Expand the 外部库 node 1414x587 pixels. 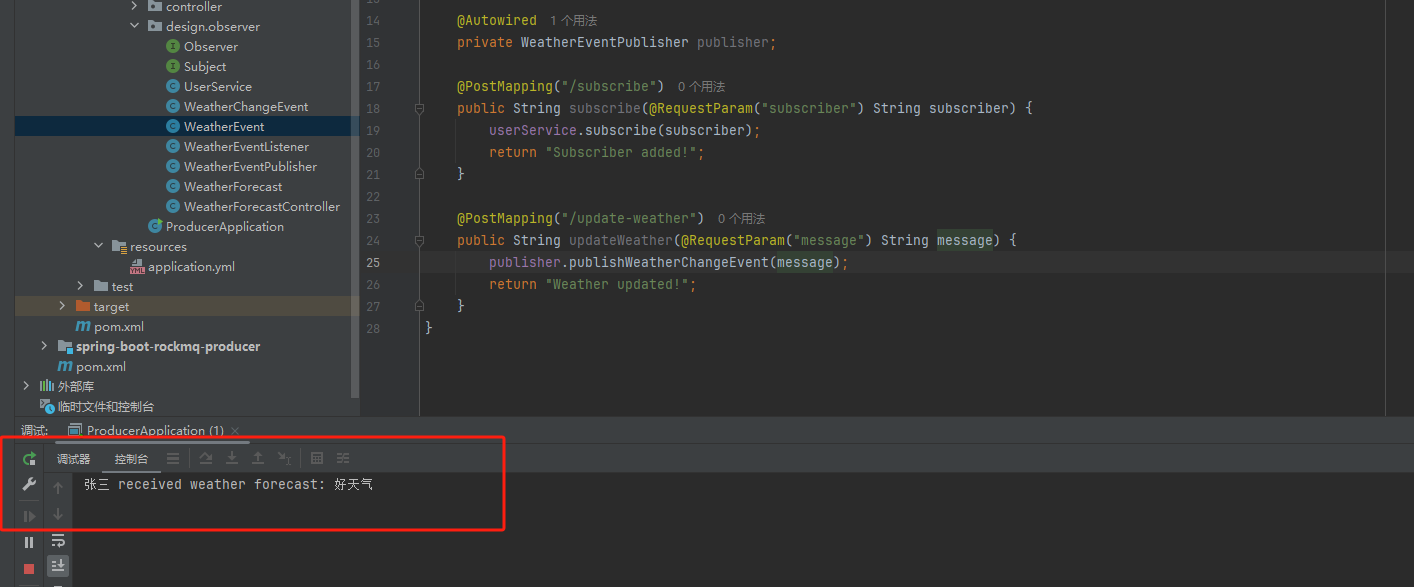click(x=27, y=386)
